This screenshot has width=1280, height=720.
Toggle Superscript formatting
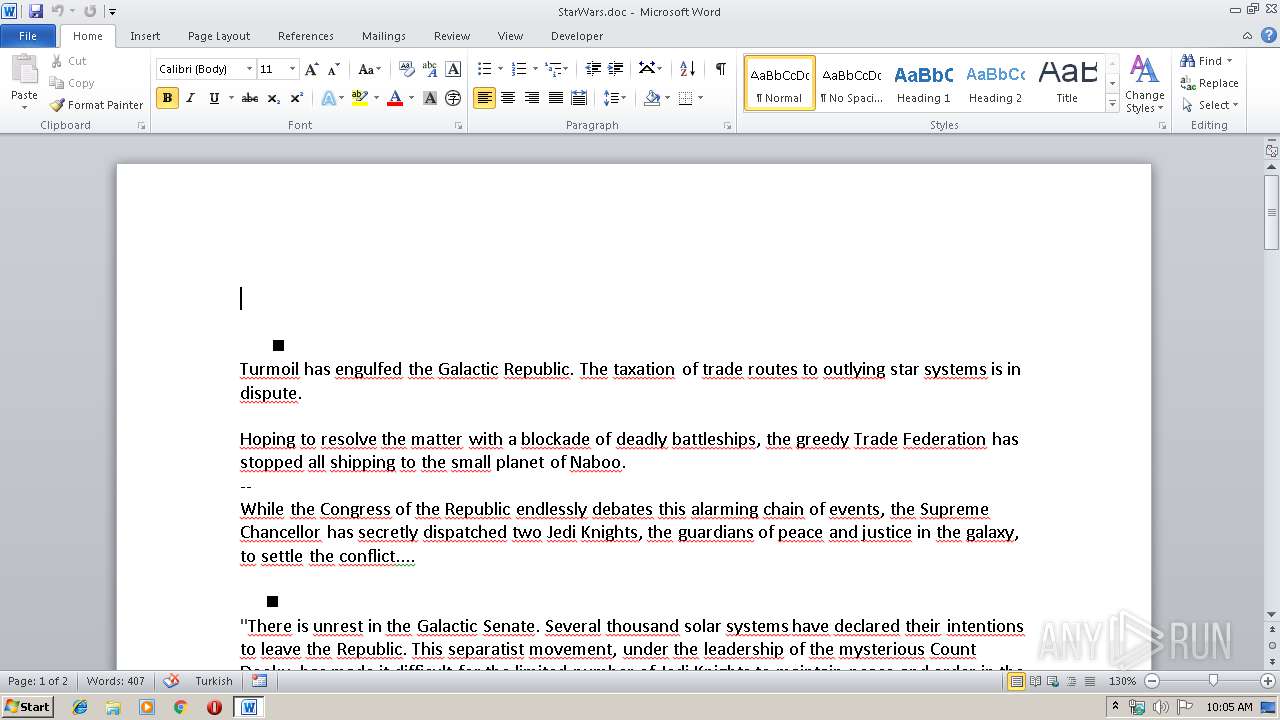tap(297, 98)
